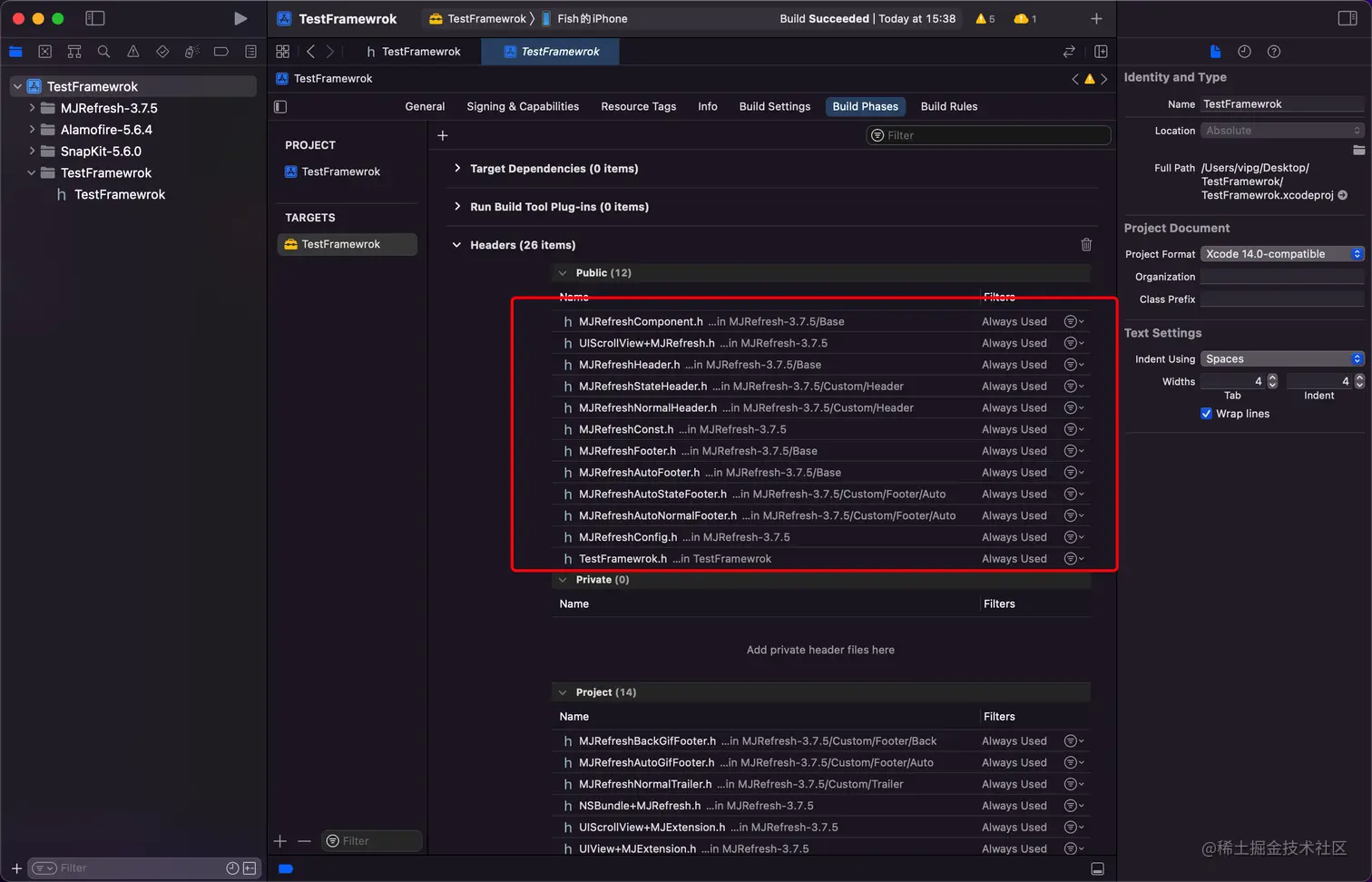Reveal full path arrow icon
This screenshot has height=882, width=1372.
1342,195
